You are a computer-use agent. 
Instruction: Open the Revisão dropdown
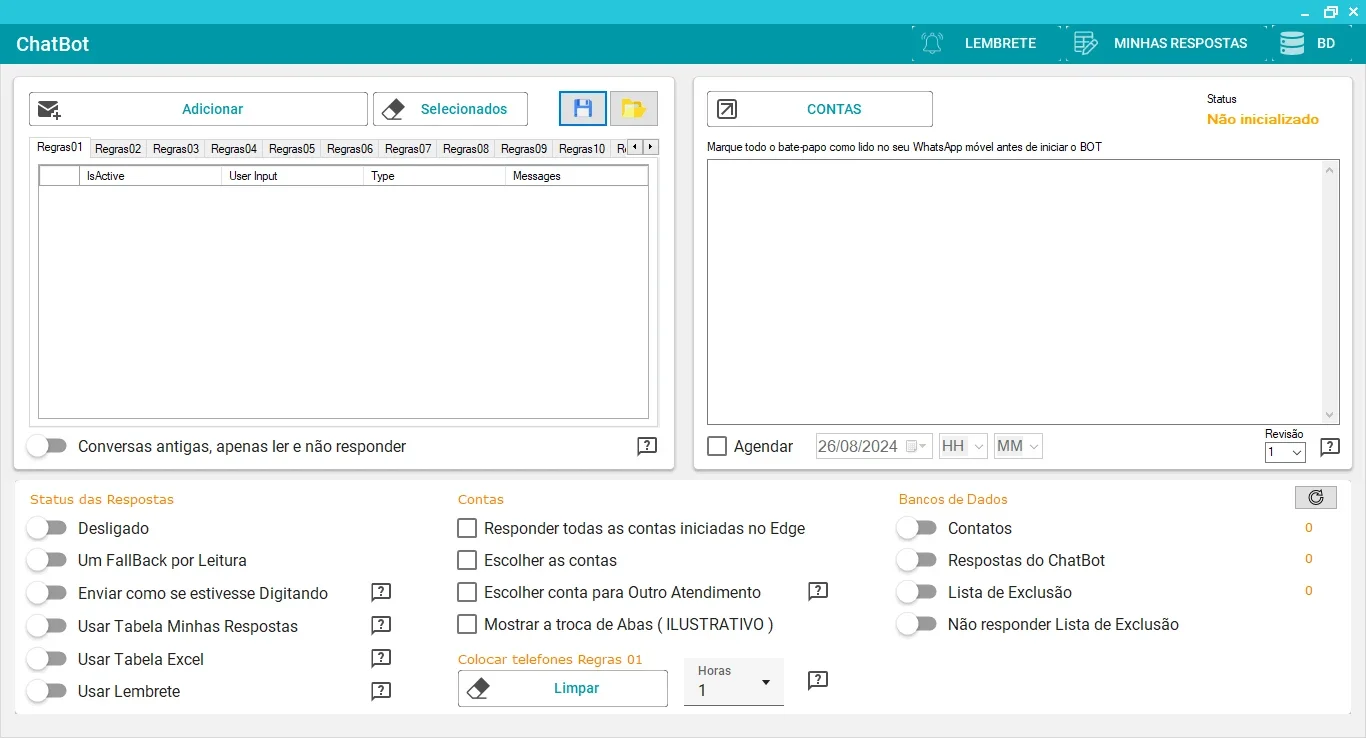(1285, 452)
